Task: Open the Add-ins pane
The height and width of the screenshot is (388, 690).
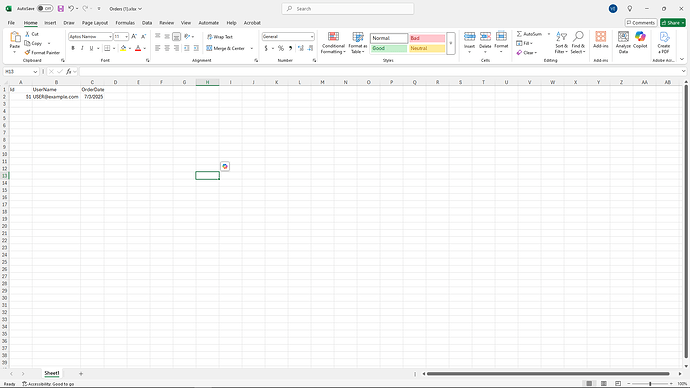Action: click(x=601, y=40)
